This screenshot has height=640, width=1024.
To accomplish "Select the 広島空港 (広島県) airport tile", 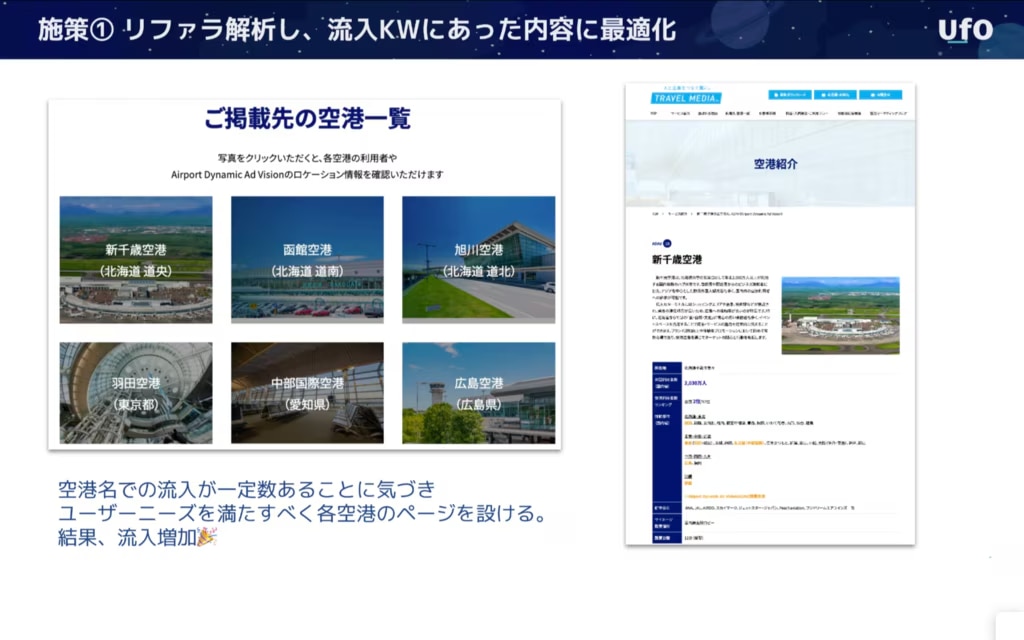I will pos(478,393).
